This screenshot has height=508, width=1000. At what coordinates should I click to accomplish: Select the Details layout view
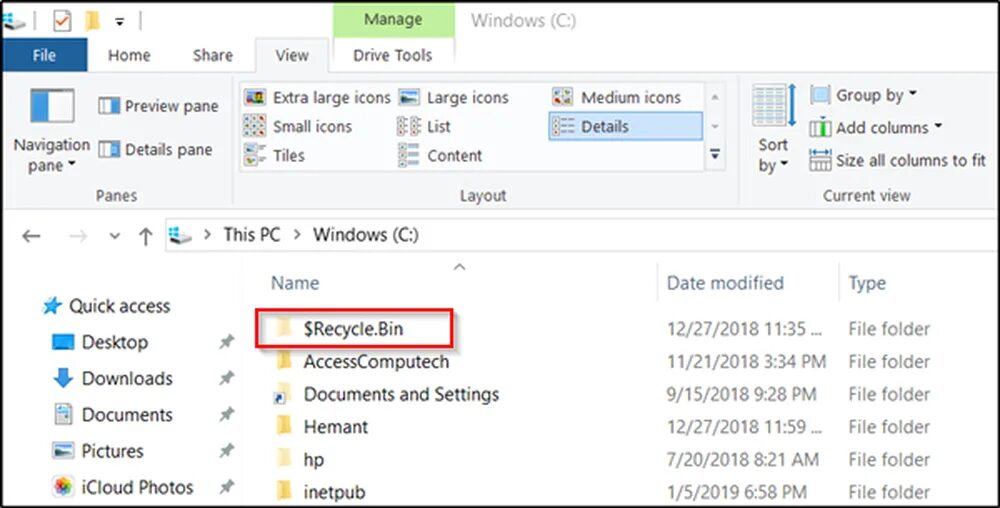[626, 126]
